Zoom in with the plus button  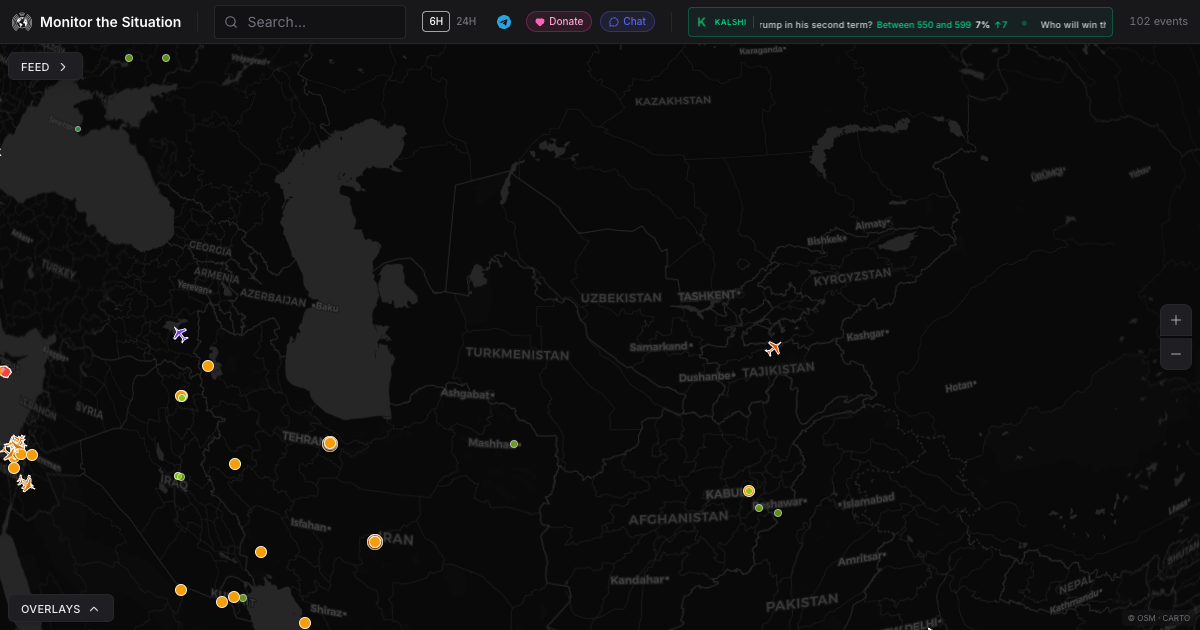1175,321
